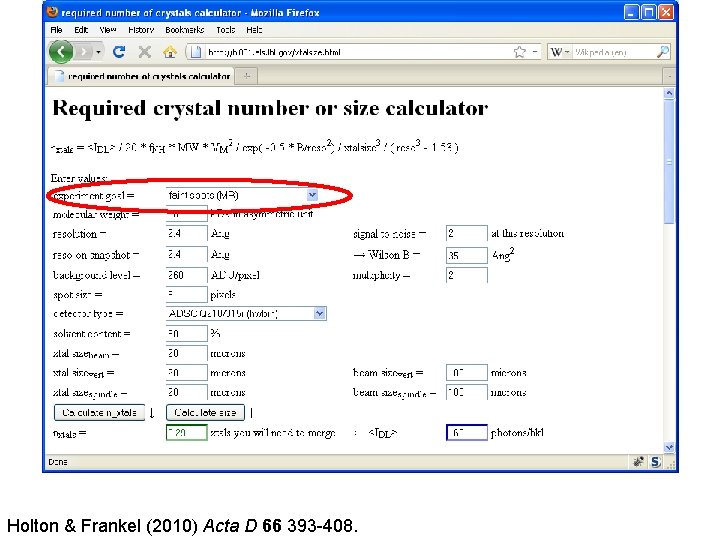Open the list-all-tabs dropdown

pos(669,76)
